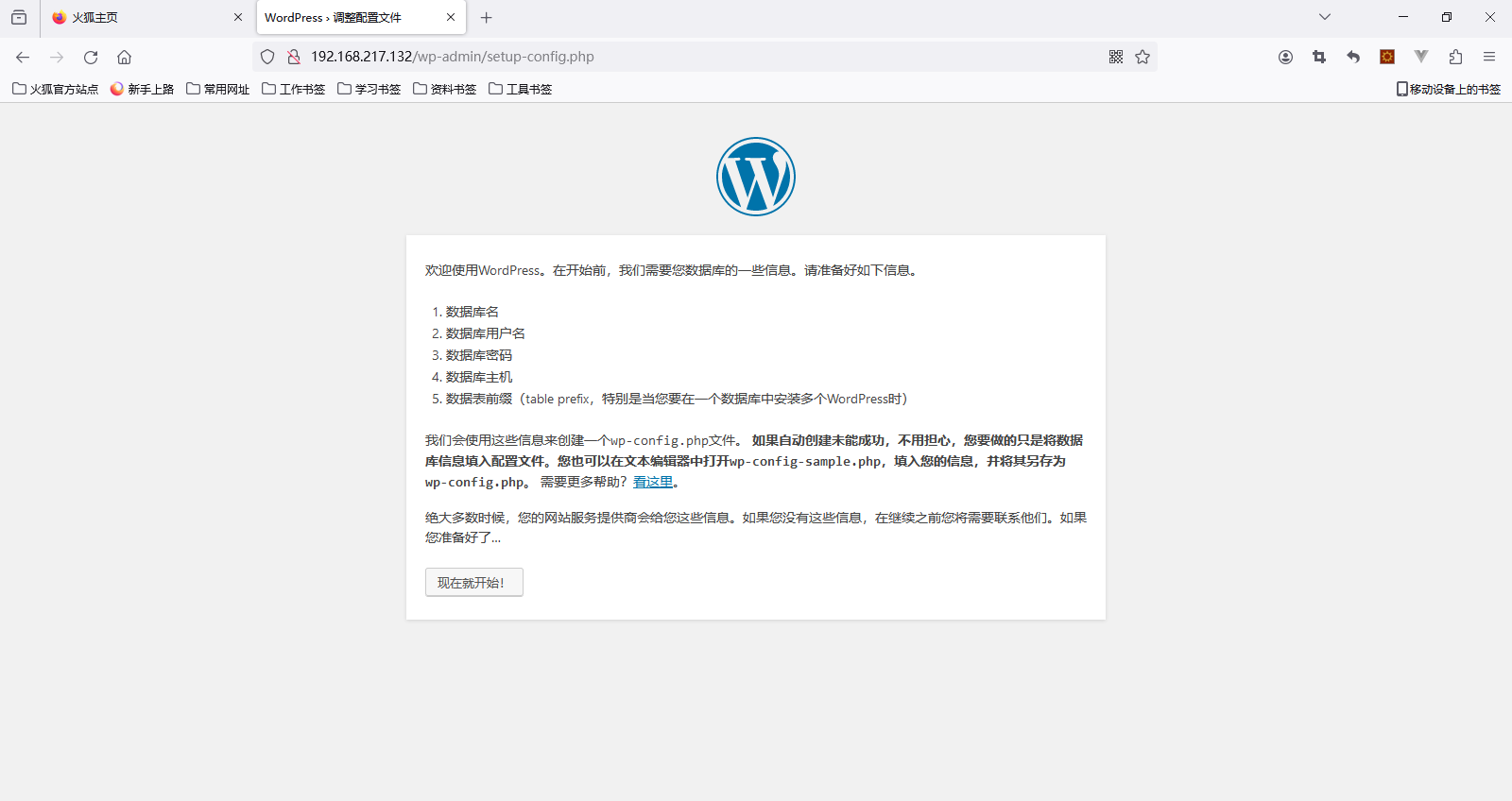Click the 数据库名 list item
1512x801 pixels.
click(x=472, y=312)
